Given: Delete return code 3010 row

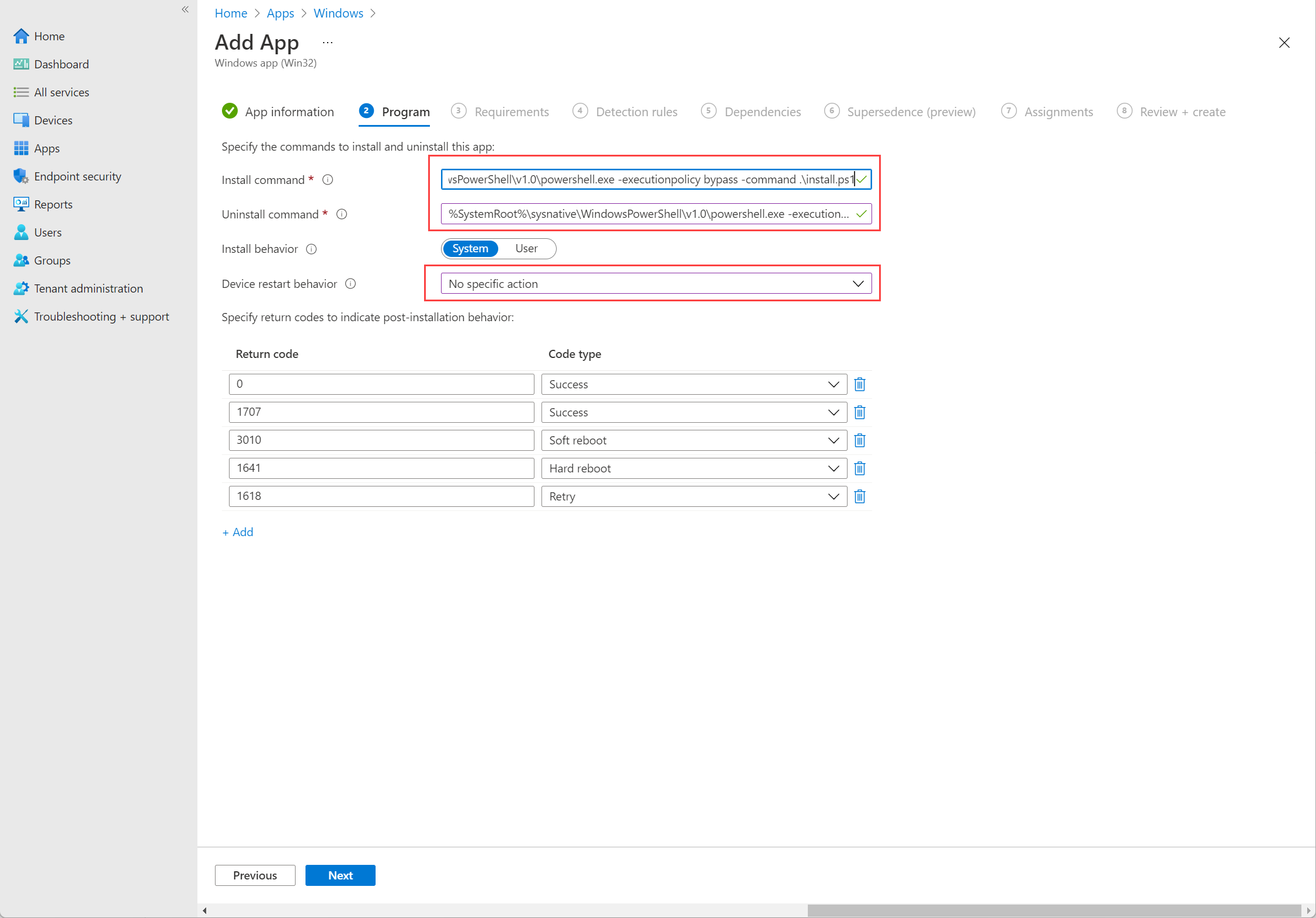Looking at the screenshot, I should pos(860,440).
